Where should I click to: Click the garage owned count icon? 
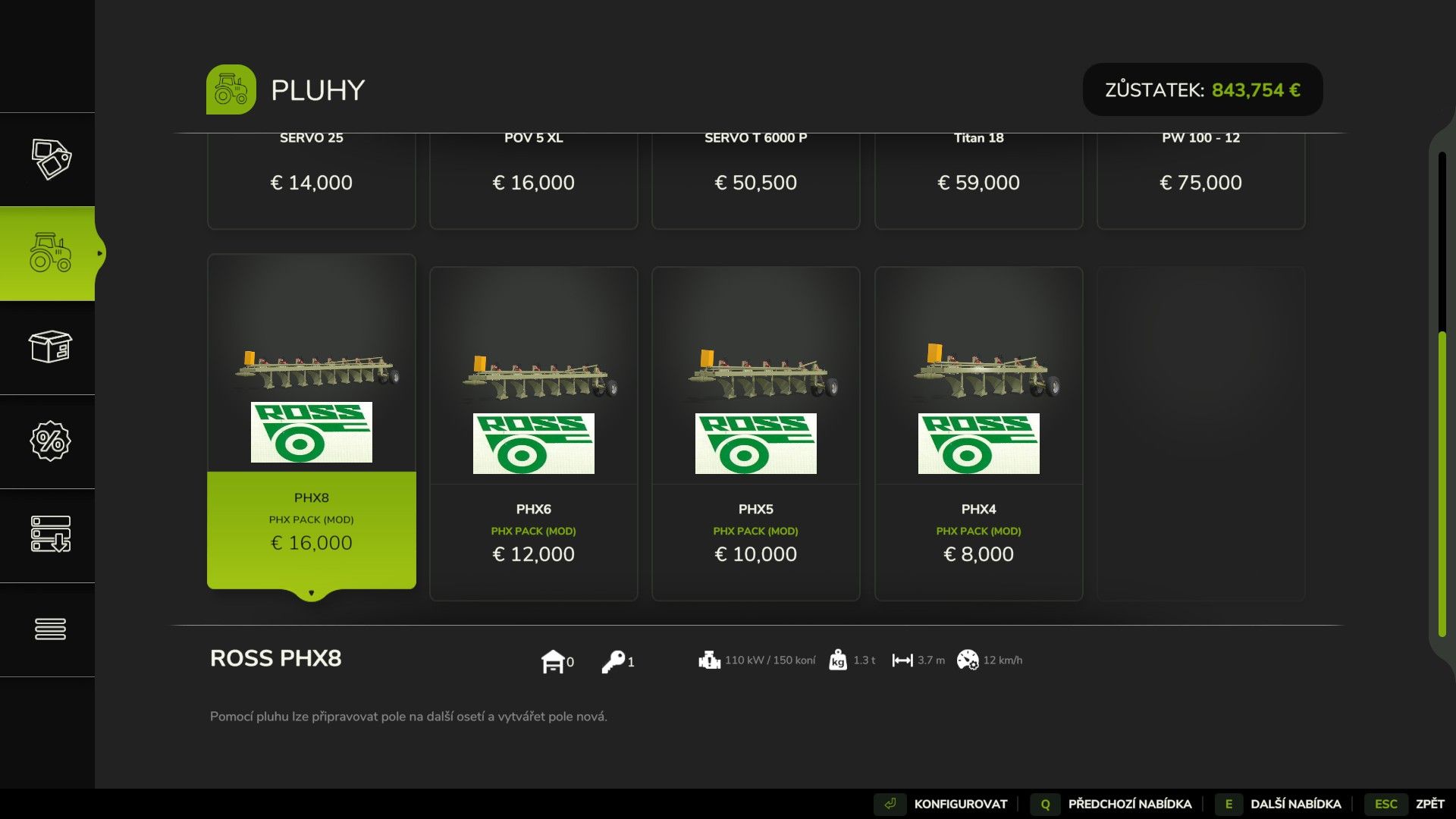coord(553,661)
